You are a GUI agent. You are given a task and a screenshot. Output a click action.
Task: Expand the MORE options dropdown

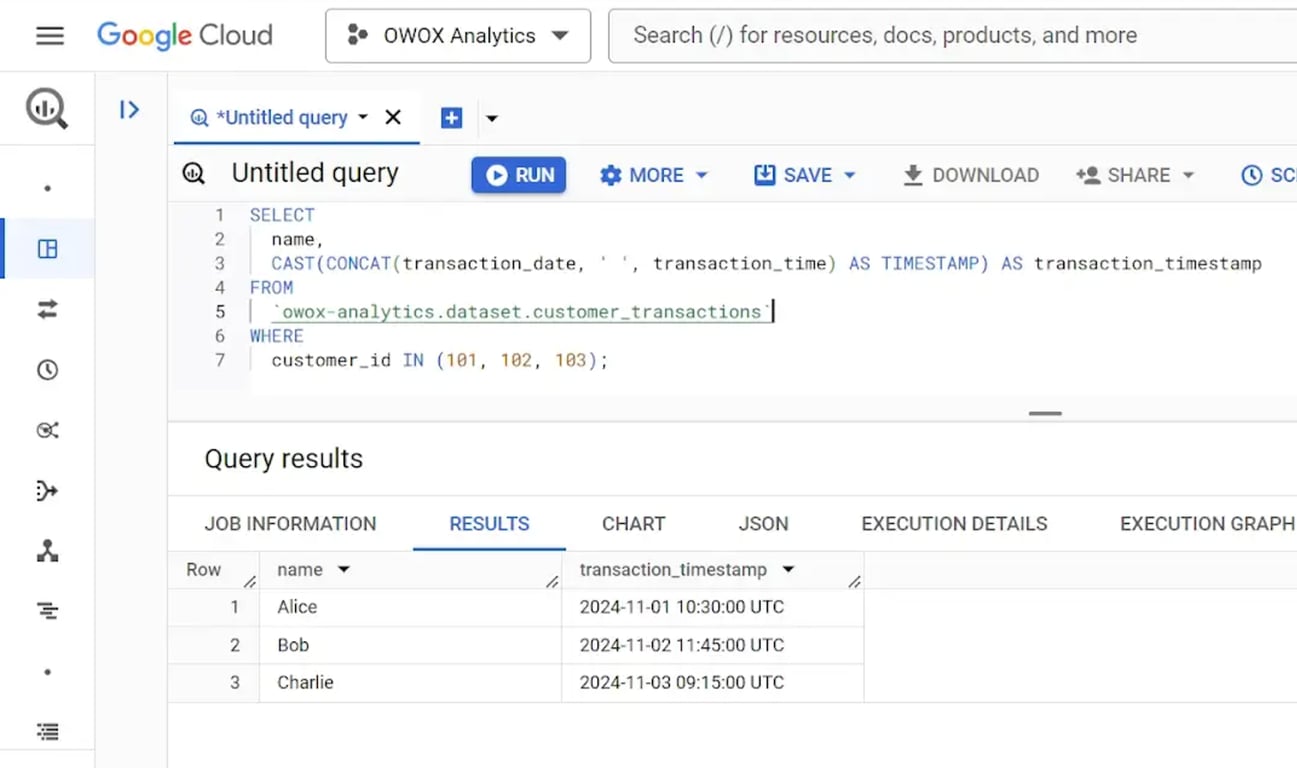tap(654, 175)
